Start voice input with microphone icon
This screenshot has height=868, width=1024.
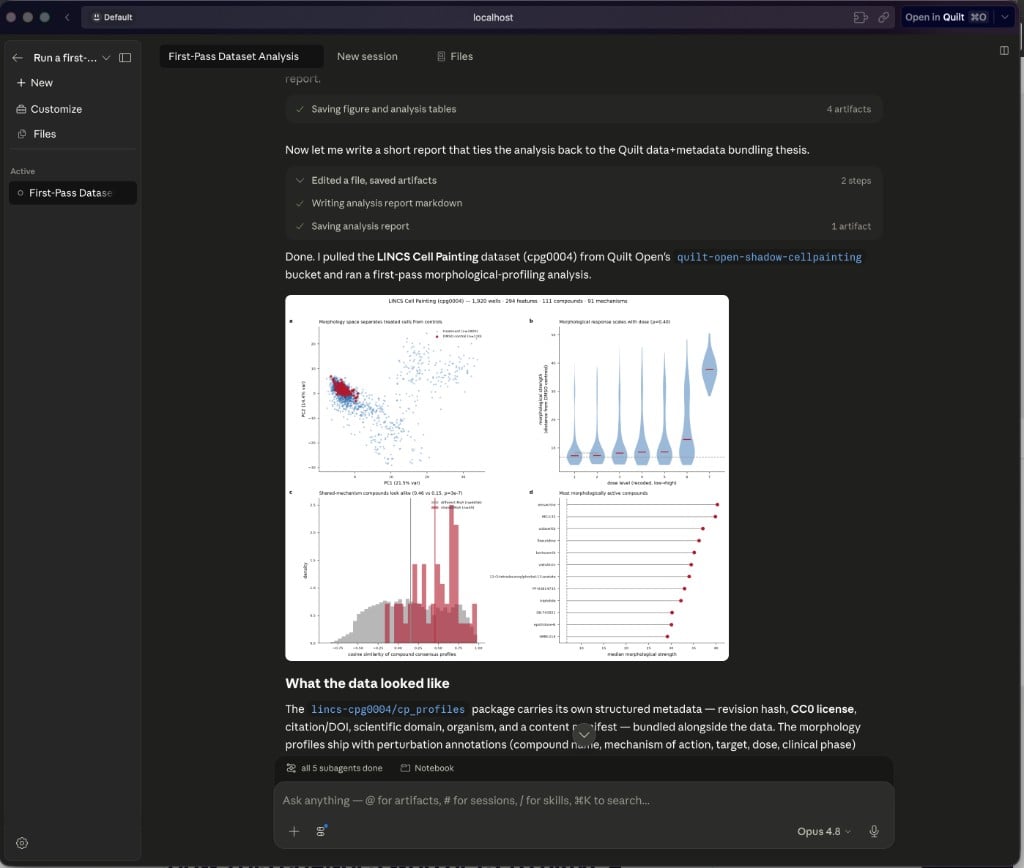tap(874, 831)
